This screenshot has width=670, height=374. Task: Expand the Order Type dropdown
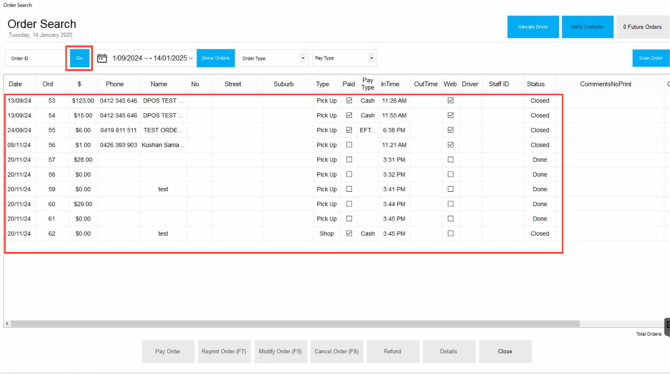point(303,58)
